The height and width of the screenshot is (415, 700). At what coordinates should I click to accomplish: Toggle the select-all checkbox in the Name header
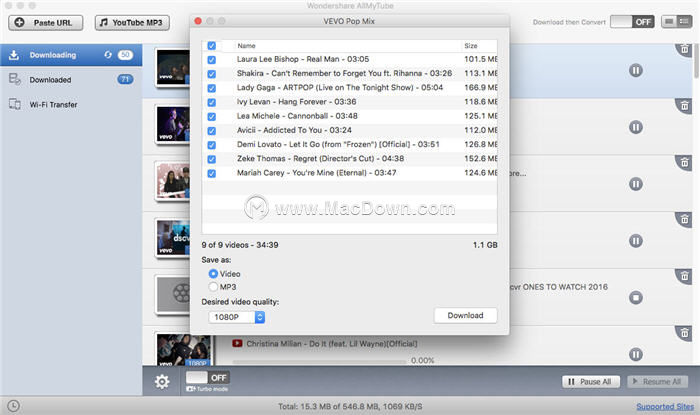[x=212, y=46]
